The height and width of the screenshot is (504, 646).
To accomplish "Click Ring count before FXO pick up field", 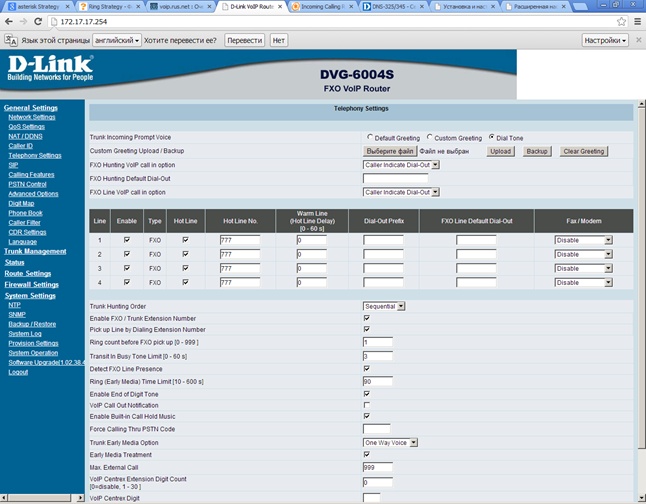I will [378, 342].
